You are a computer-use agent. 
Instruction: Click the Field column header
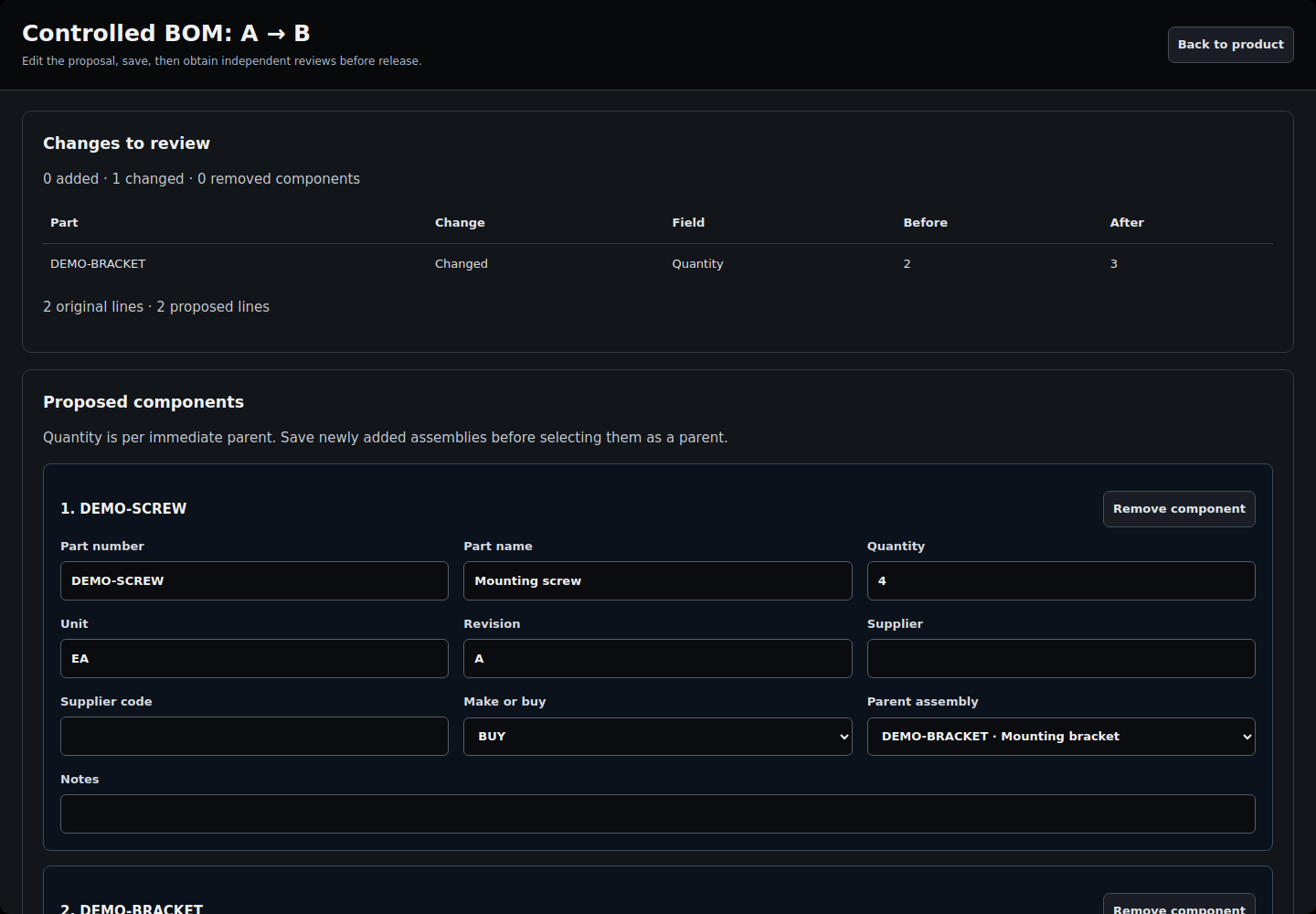(688, 223)
